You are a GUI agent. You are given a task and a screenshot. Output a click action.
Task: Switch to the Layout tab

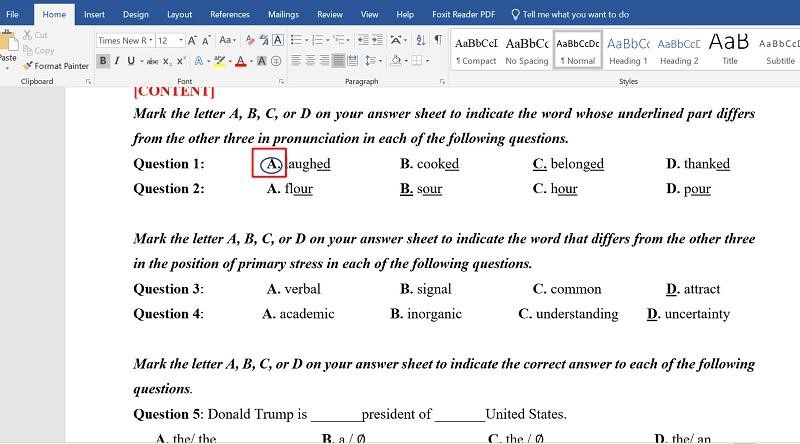tap(180, 14)
